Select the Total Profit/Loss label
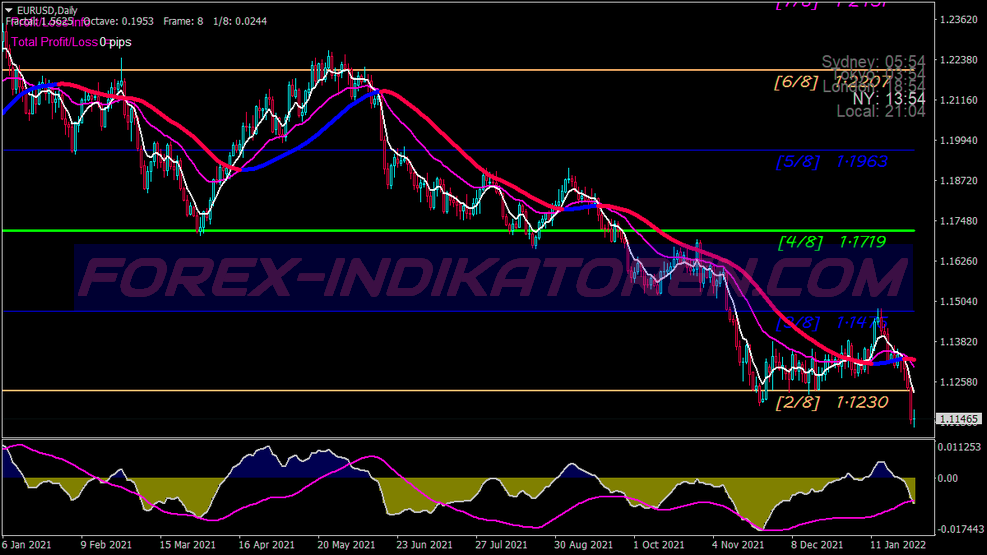Image resolution: width=987 pixels, height=555 pixels. tap(54, 42)
